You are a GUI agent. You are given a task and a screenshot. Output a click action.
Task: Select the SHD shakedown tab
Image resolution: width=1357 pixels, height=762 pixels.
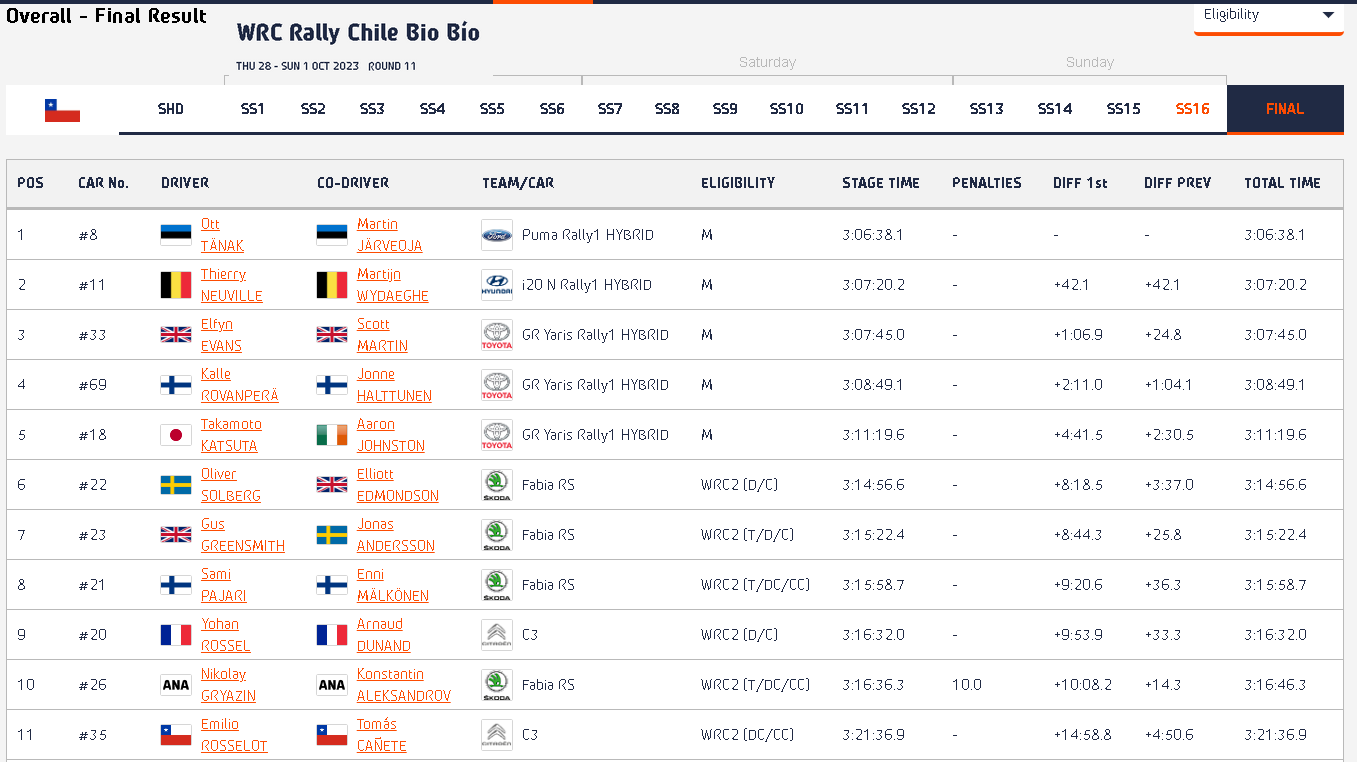click(171, 109)
